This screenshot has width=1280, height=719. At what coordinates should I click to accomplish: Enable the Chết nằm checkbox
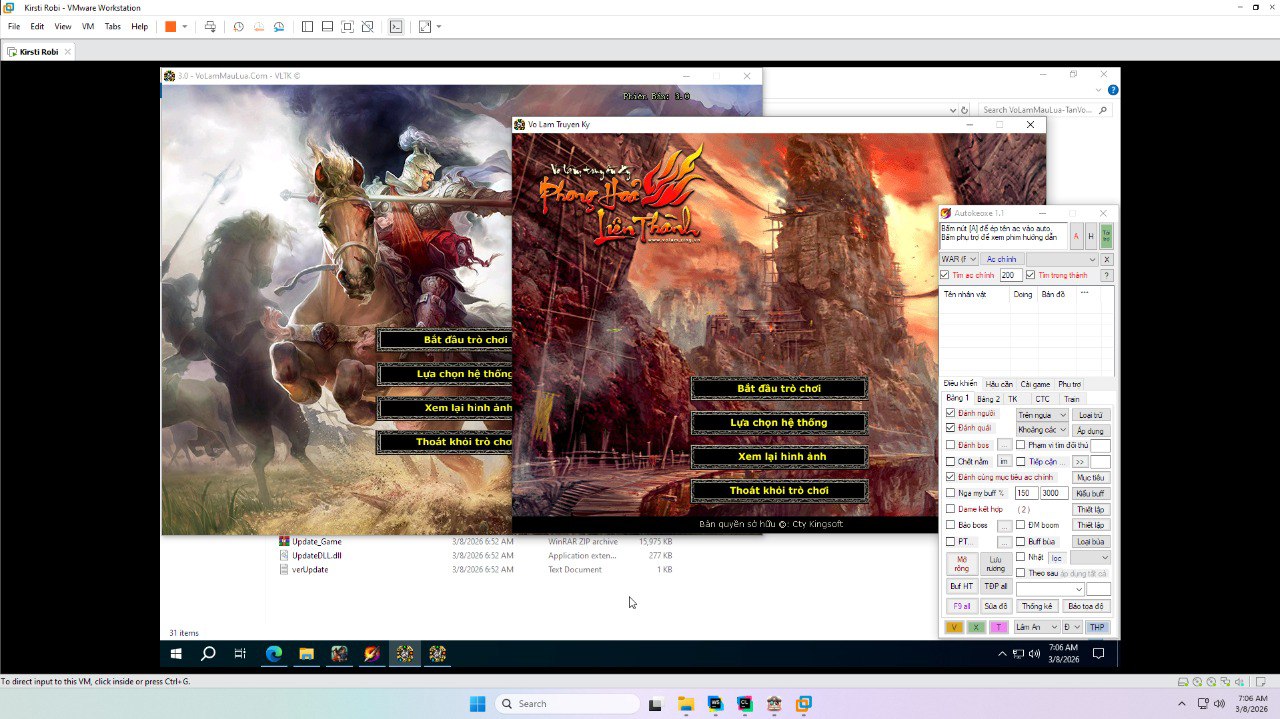951,462
